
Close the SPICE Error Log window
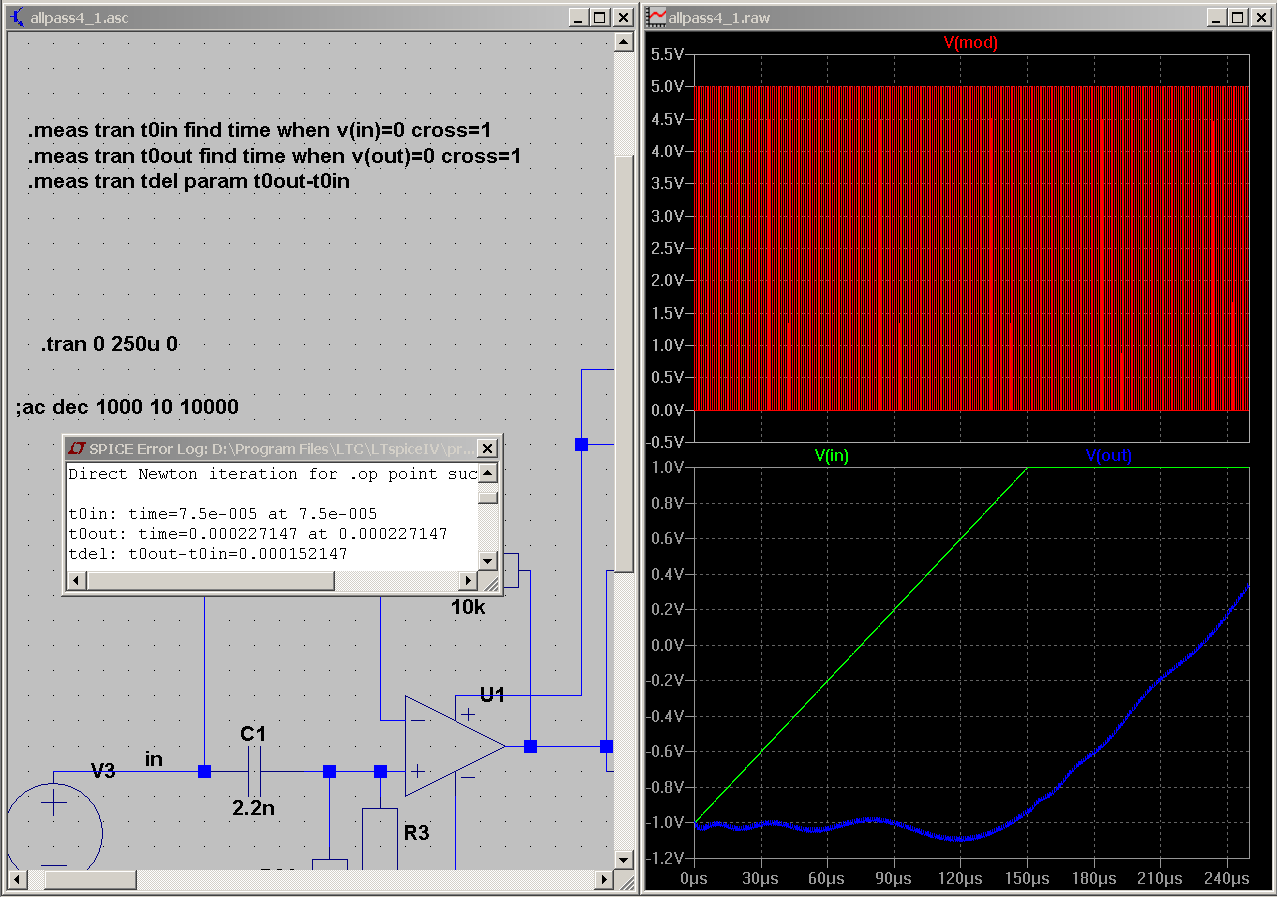point(487,448)
